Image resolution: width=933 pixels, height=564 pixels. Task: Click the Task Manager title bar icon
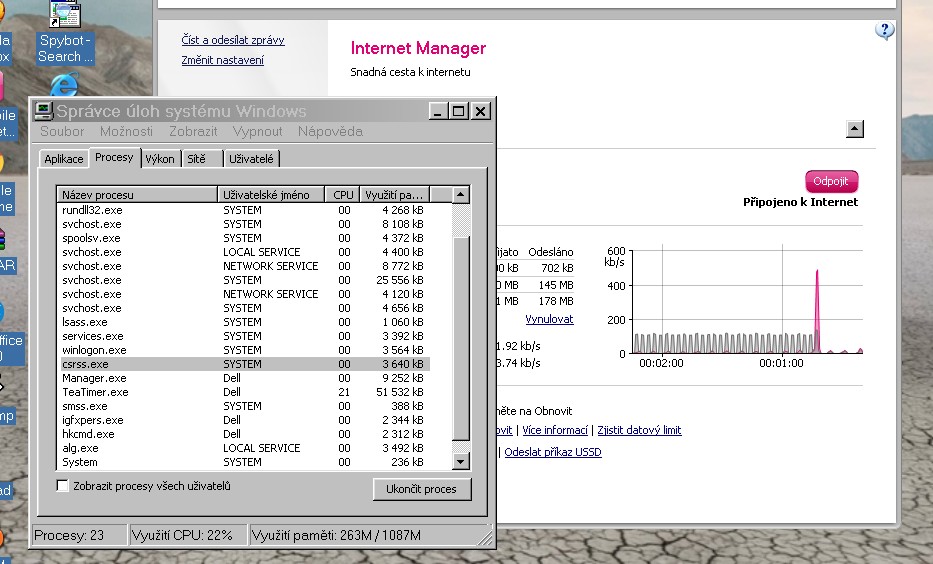[x=43, y=111]
